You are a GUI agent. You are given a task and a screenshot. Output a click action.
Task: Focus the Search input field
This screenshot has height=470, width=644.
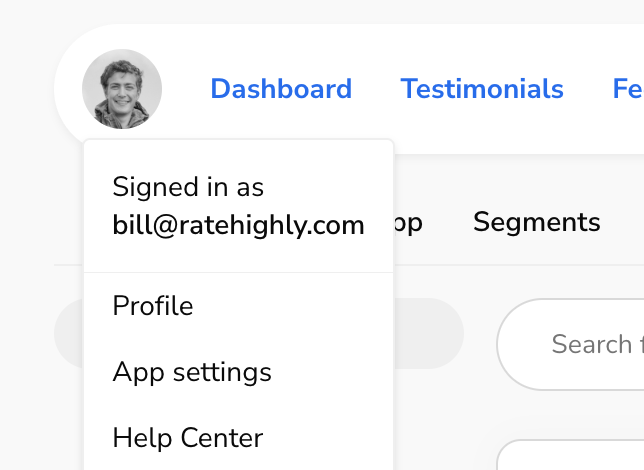click(590, 345)
